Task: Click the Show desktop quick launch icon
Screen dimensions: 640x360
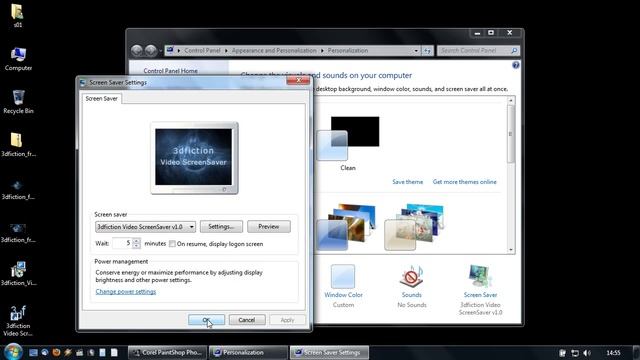Action: click(x=33, y=352)
